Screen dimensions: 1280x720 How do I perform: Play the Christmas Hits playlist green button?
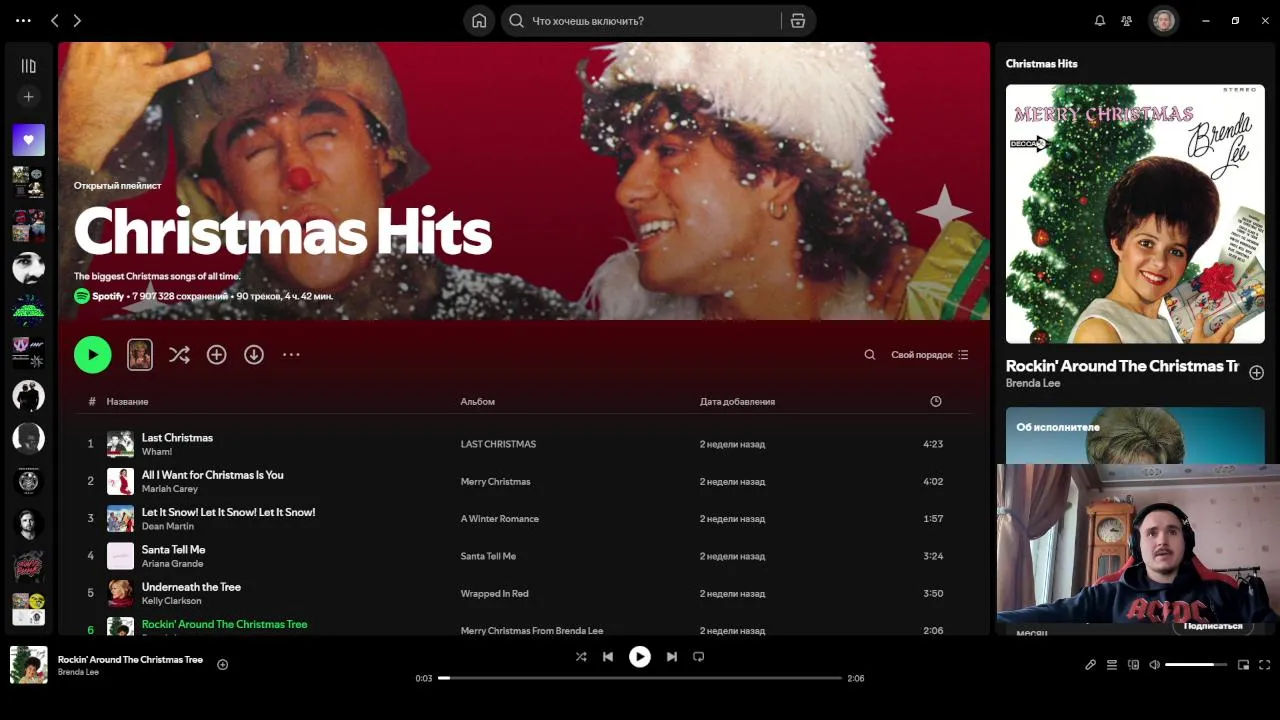tap(93, 355)
